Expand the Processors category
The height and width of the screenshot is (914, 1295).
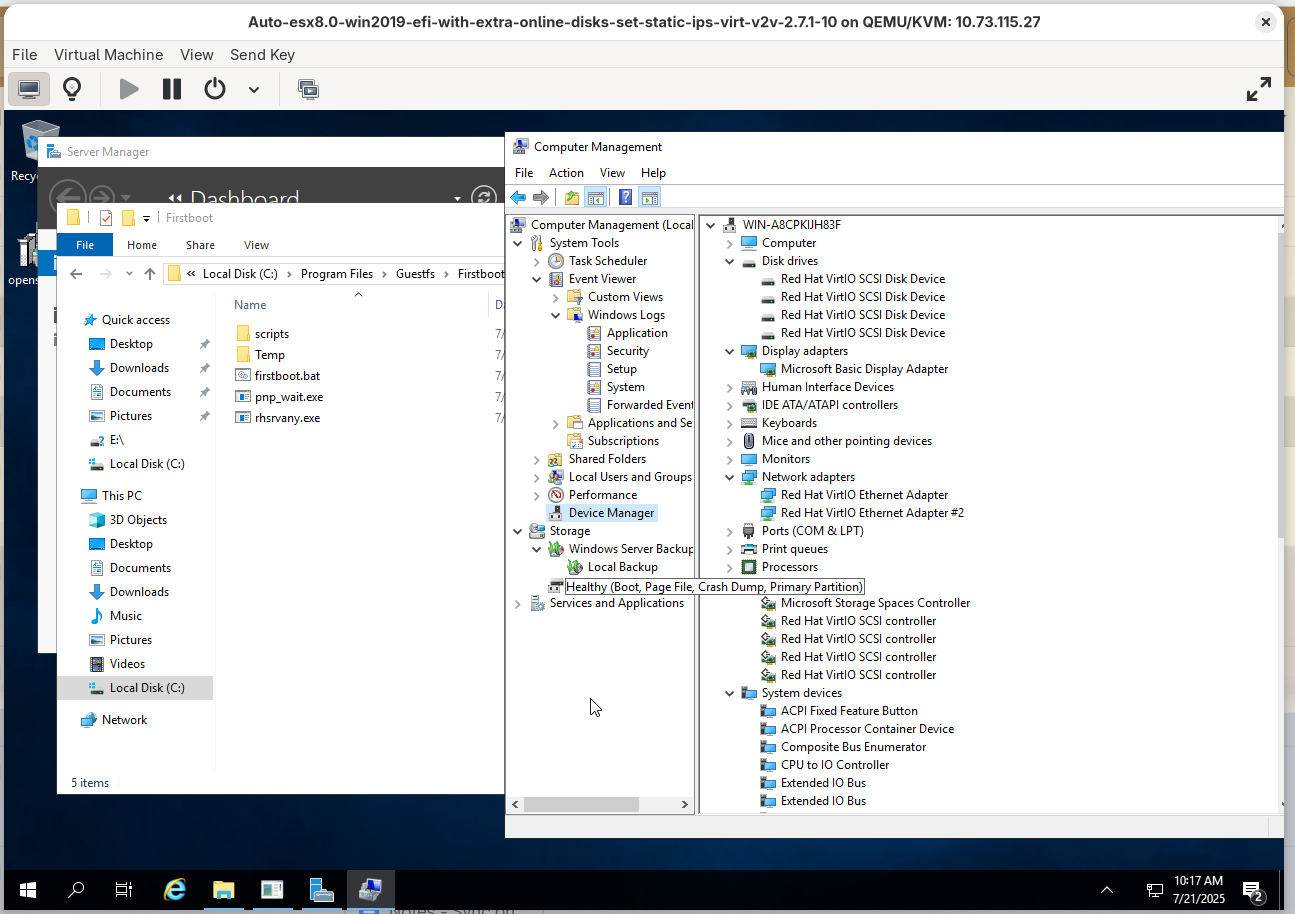click(x=729, y=567)
